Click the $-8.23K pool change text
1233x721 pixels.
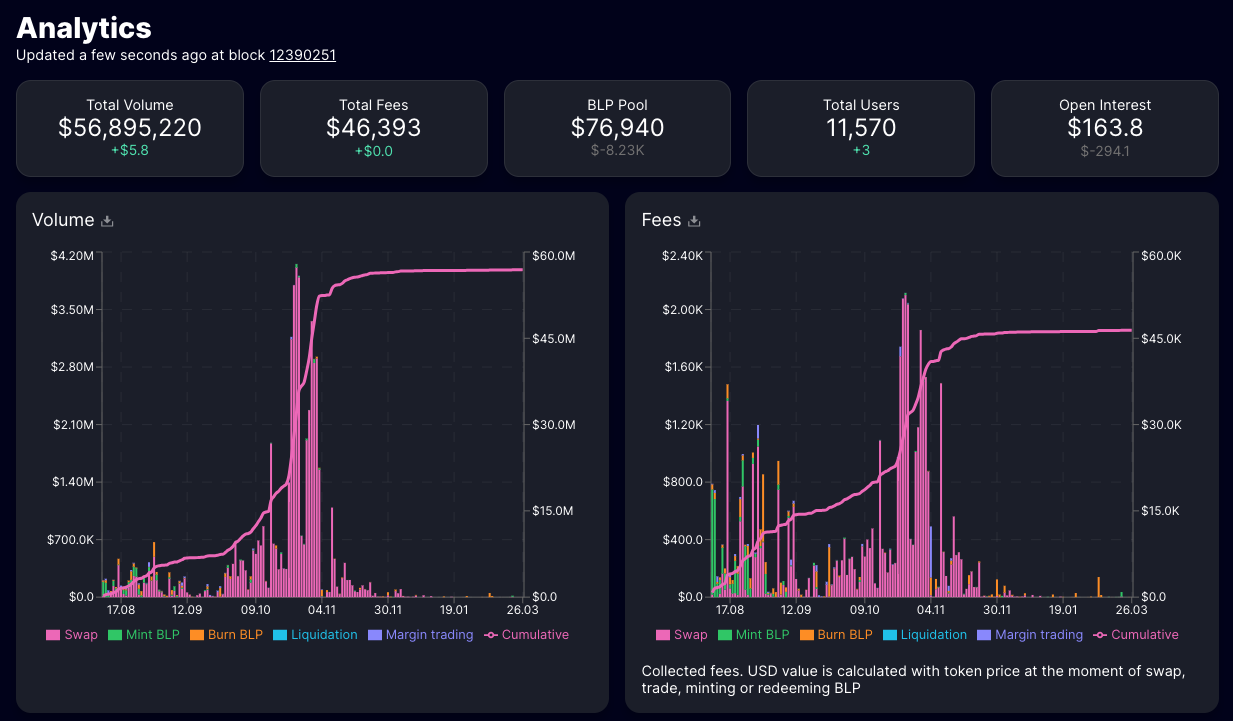click(x=618, y=152)
